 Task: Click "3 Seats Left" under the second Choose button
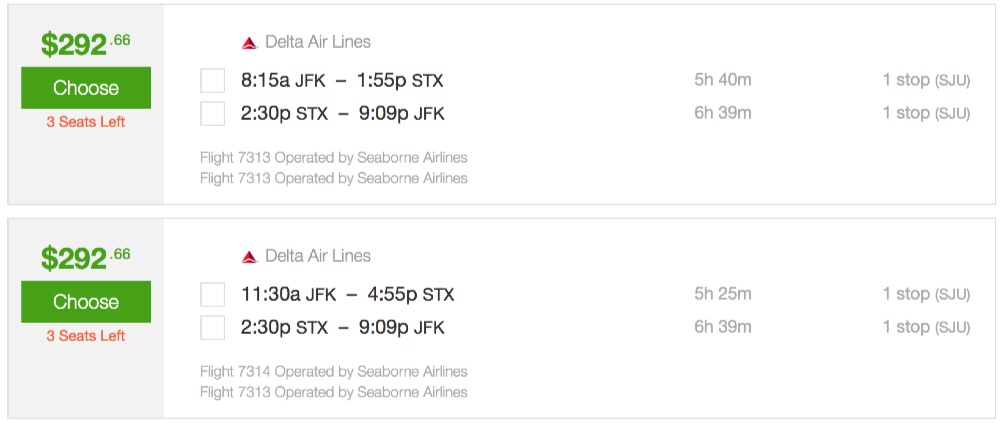[86, 336]
